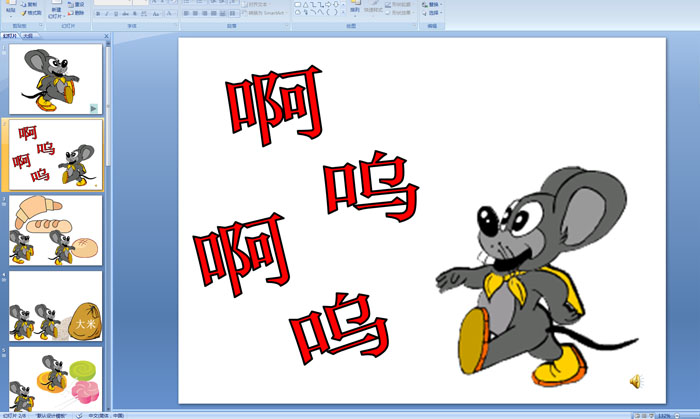This screenshot has width=700, height=419.
Task: Click the 132% zoom level button
Action: click(664, 416)
